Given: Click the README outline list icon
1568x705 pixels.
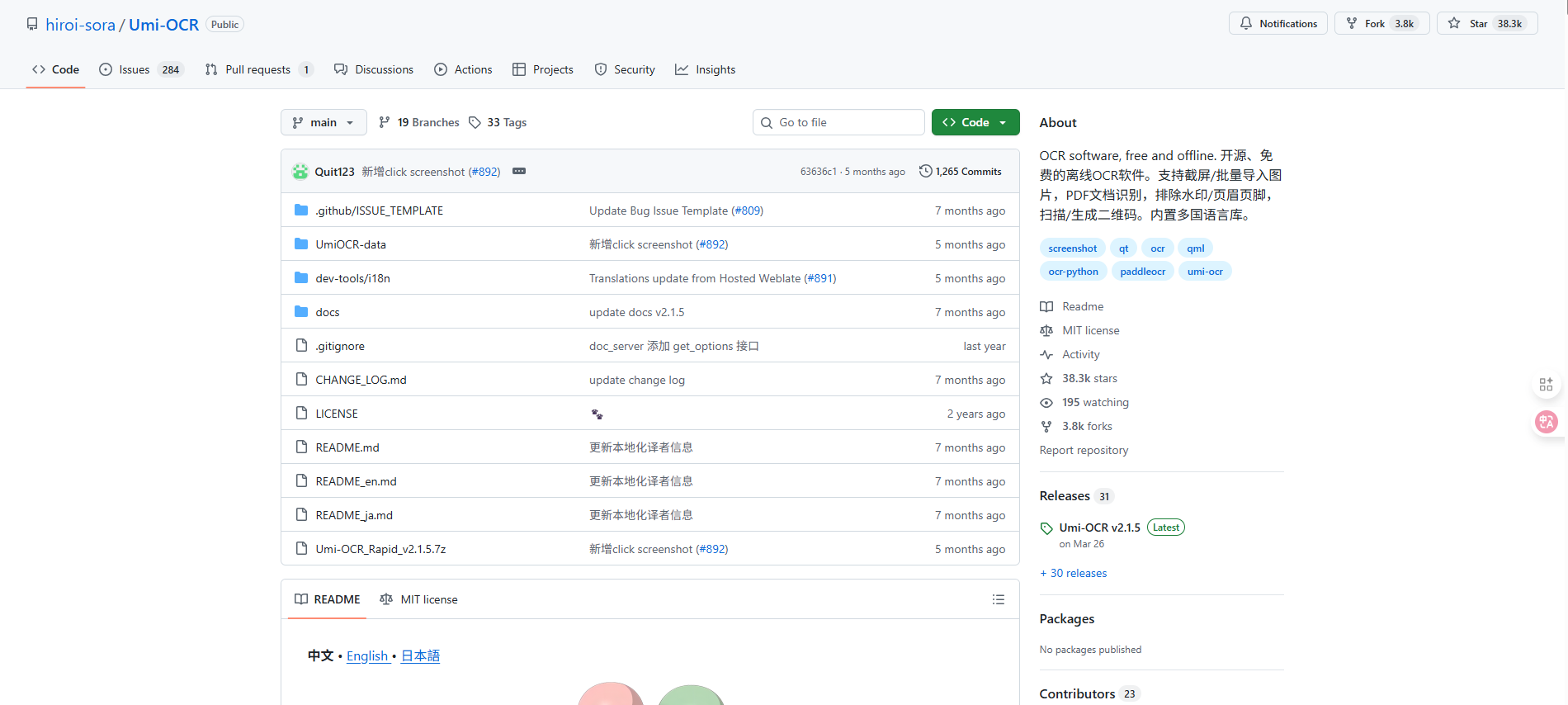Looking at the screenshot, I should (x=999, y=599).
